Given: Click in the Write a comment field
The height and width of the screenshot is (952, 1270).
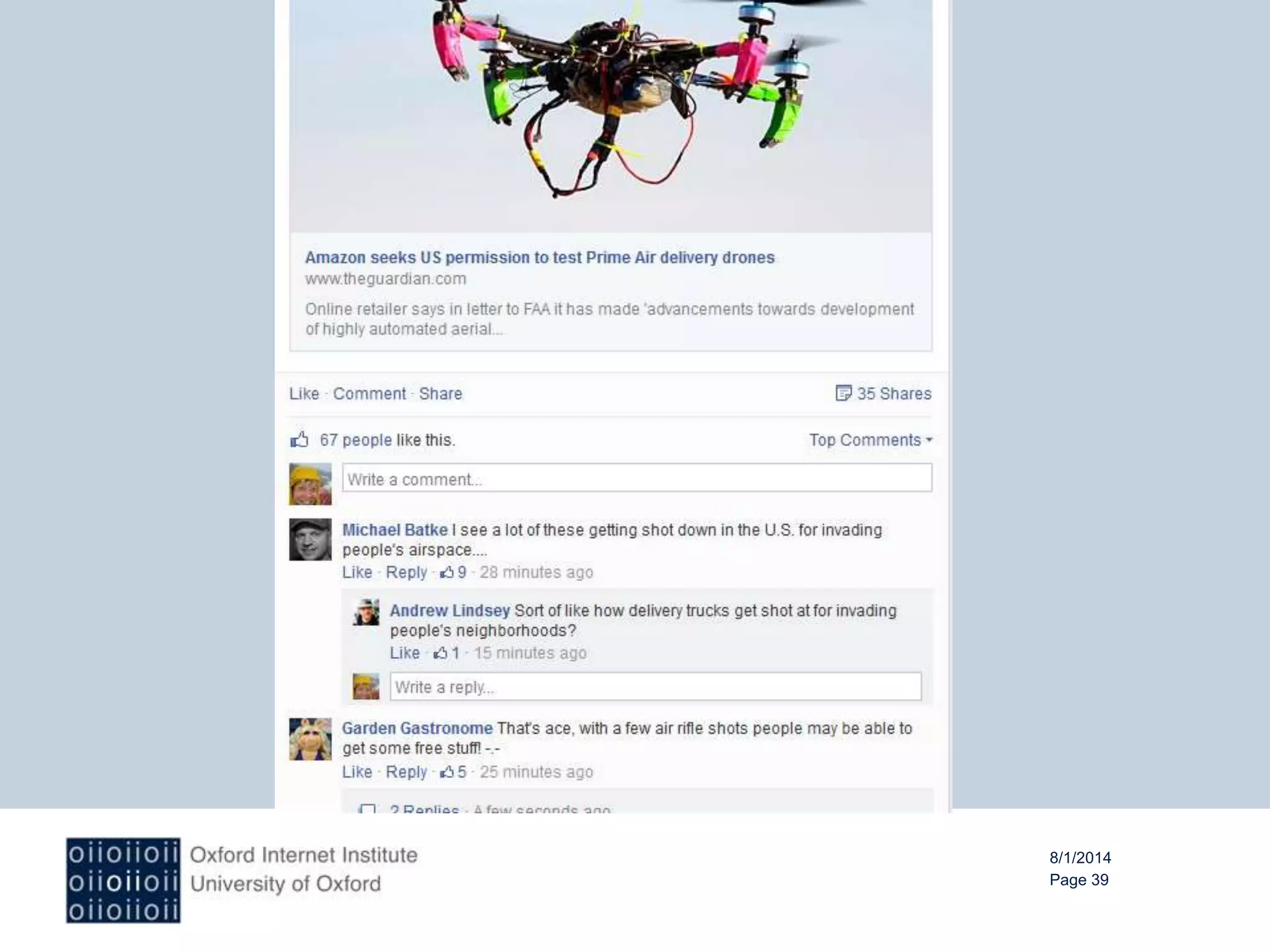Looking at the screenshot, I should point(637,478).
